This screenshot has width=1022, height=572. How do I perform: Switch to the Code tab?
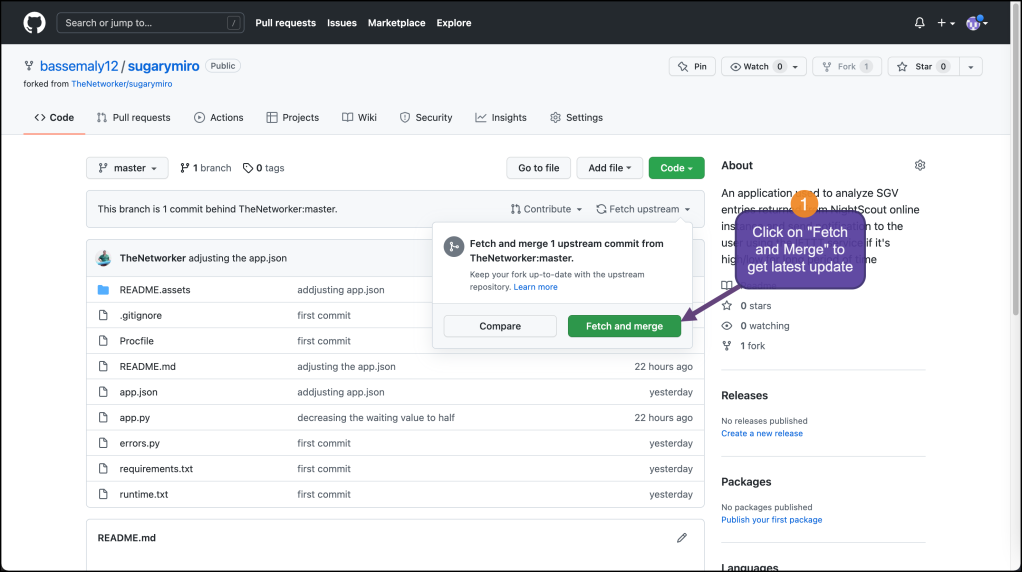[x=54, y=117]
